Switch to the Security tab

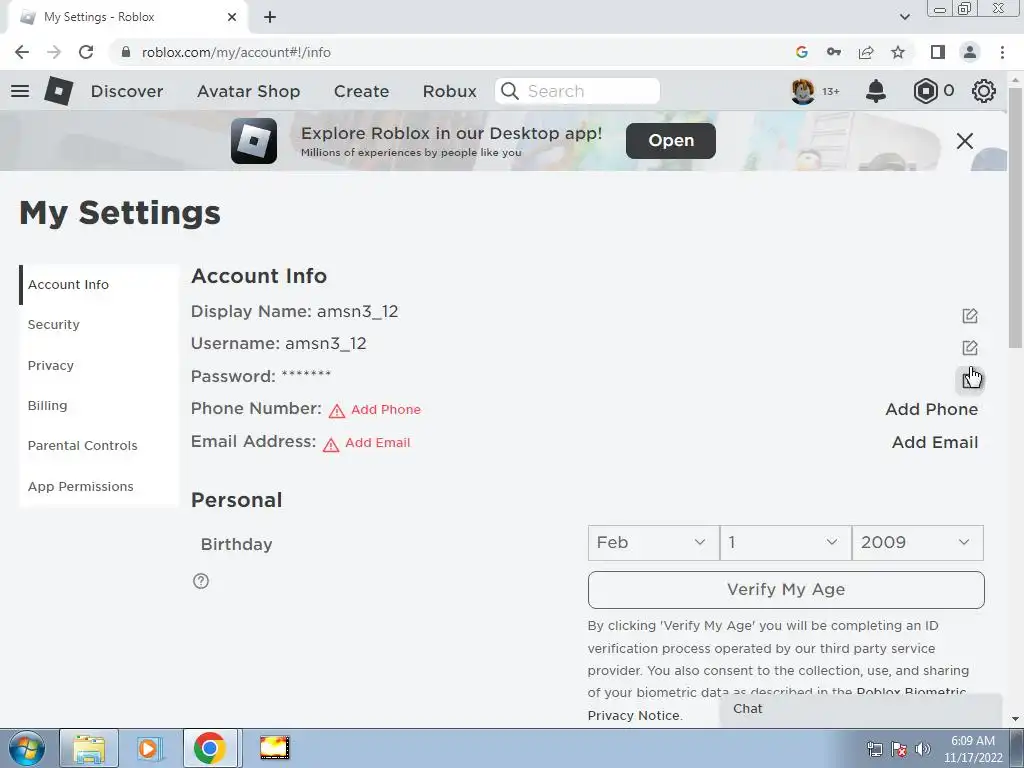click(x=99, y=325)
